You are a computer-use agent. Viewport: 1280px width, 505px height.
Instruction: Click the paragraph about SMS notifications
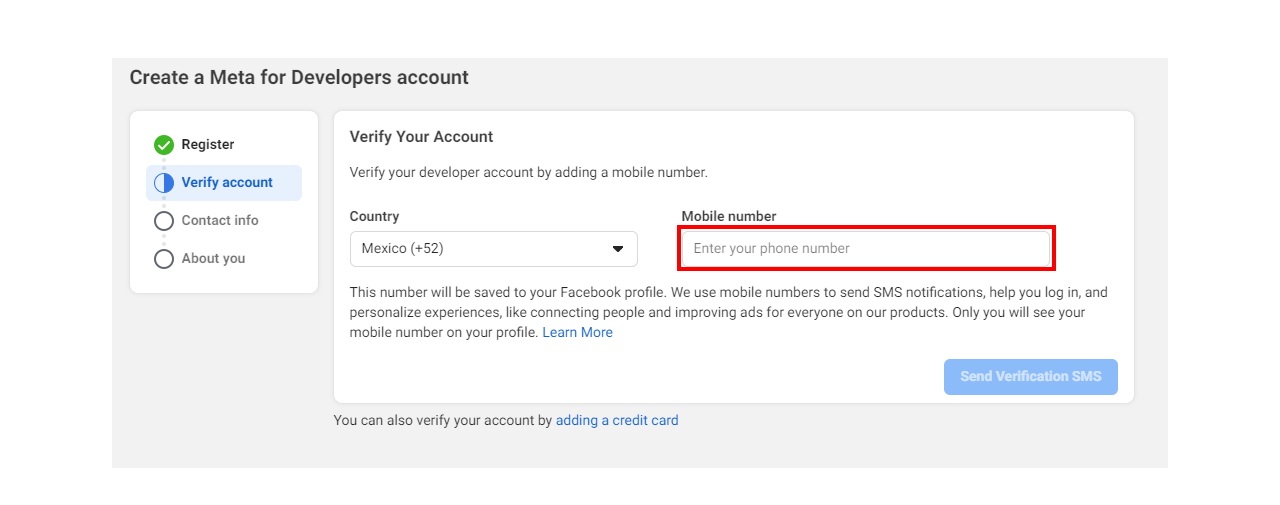(729, 313)
